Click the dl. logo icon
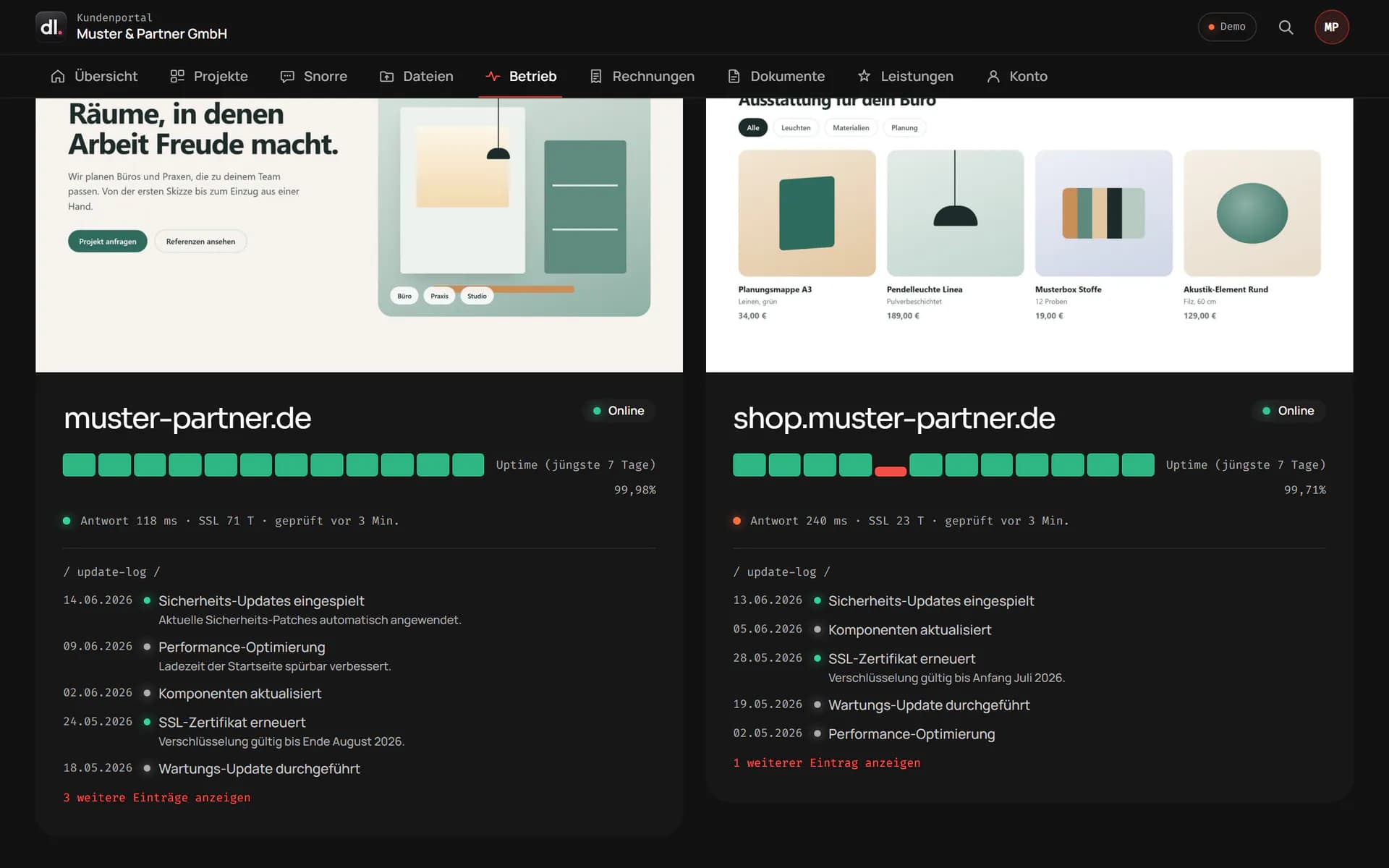Screen dimensions: 1389x868 51,27
